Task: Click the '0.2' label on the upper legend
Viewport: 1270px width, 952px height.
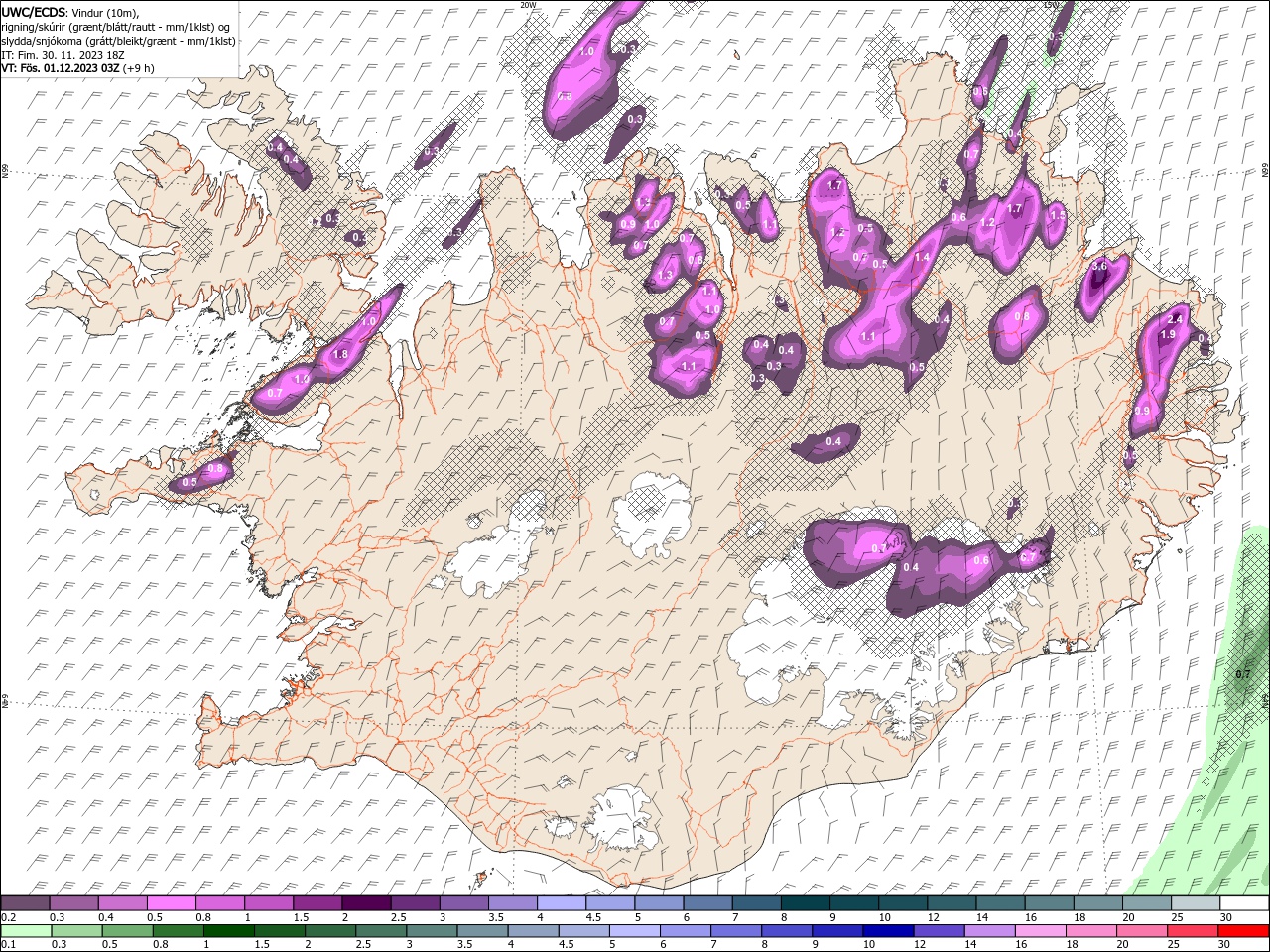Action: tap(9, 917)
